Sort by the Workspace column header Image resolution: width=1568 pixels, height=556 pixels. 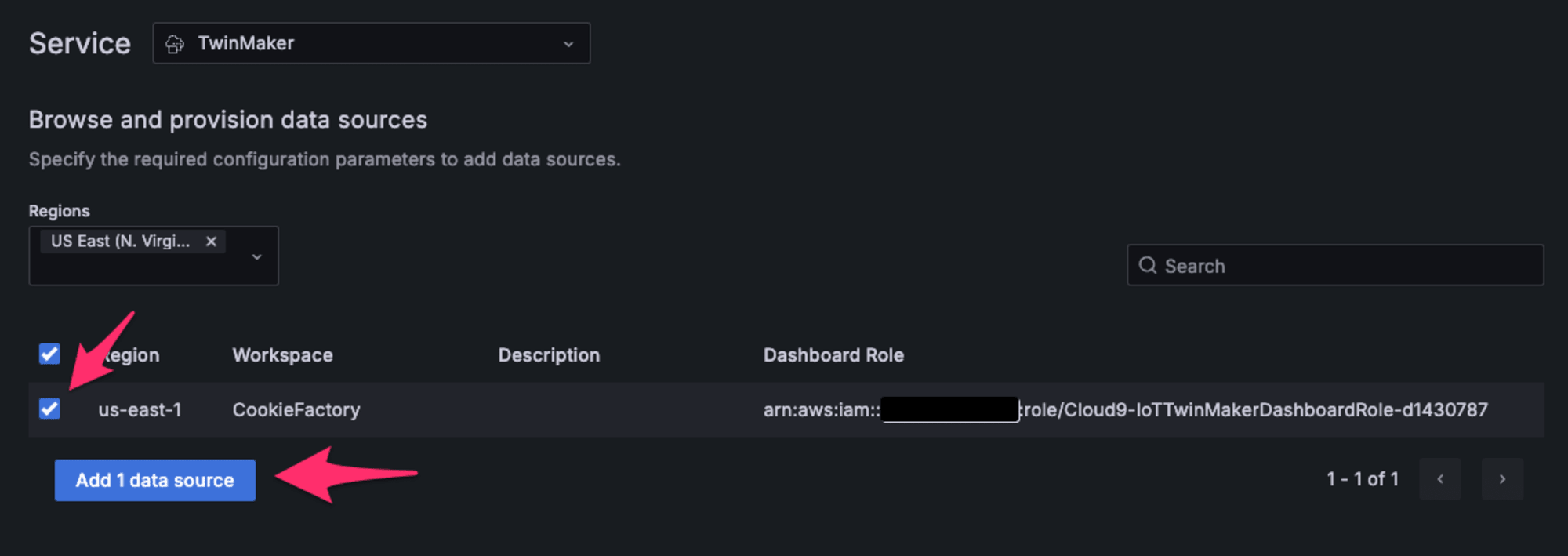282,355
